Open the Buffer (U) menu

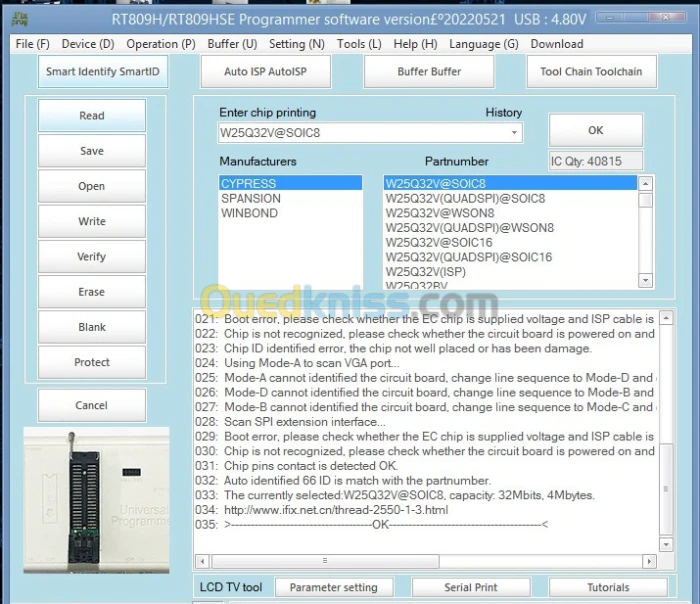[x=232, y=44]
